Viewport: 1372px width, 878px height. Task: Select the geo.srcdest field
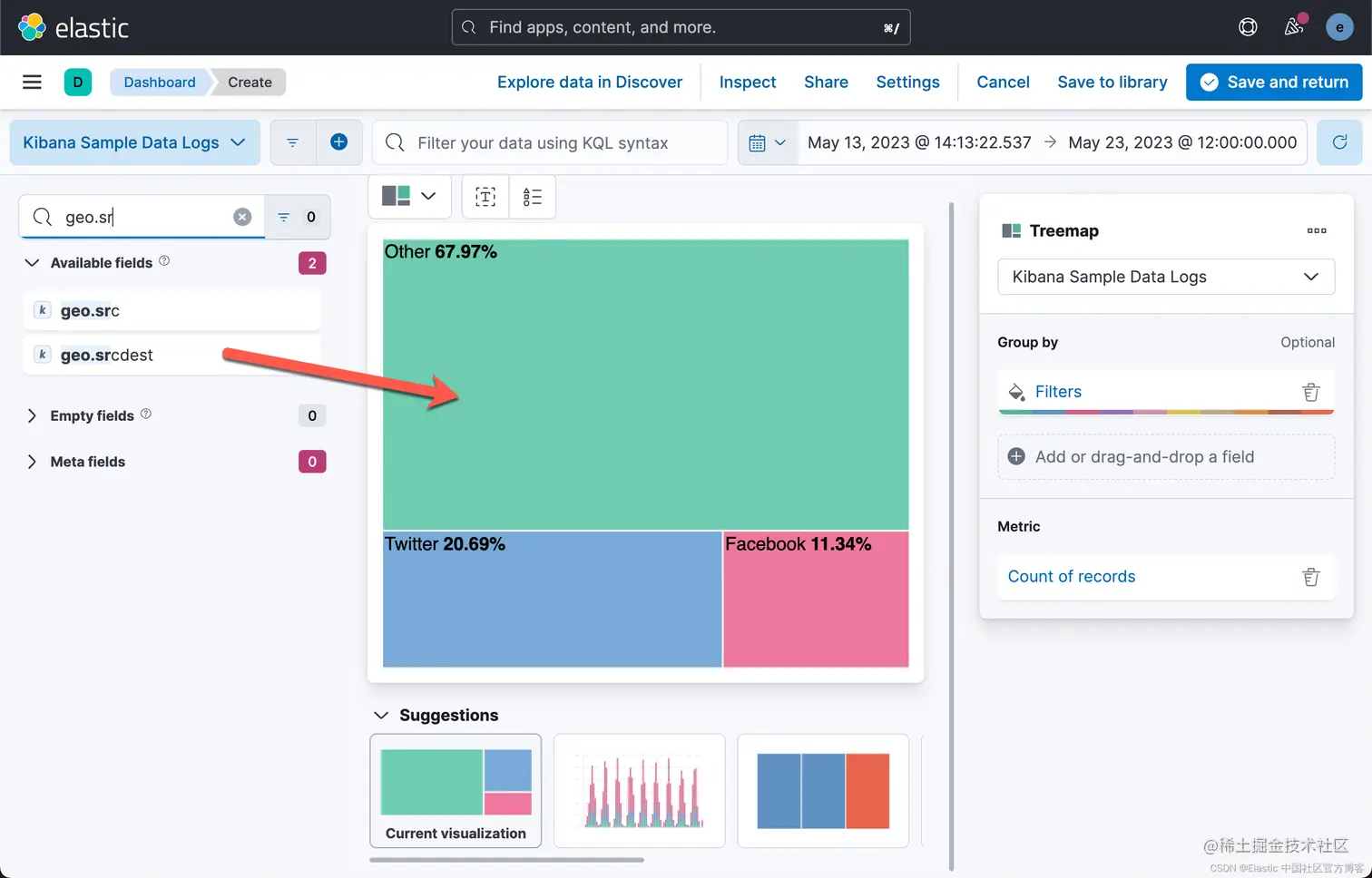point(172,355)
